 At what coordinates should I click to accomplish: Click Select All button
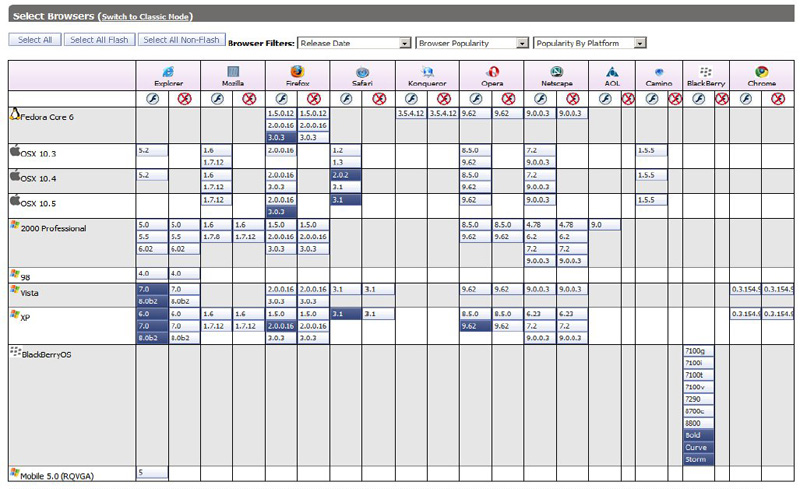(x=35, y=40)
